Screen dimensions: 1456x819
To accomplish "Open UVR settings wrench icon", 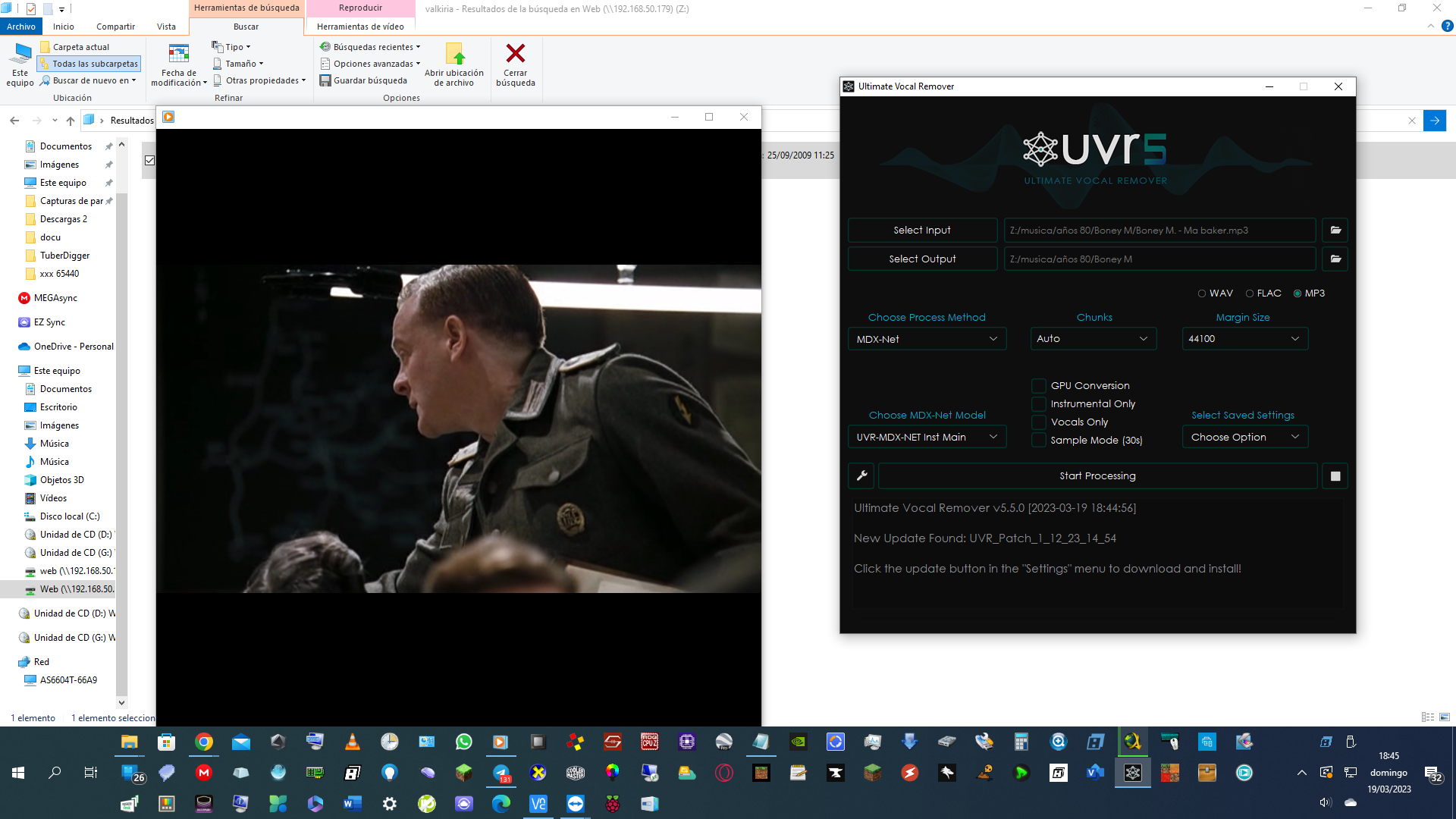I will [x=861, y=476].
